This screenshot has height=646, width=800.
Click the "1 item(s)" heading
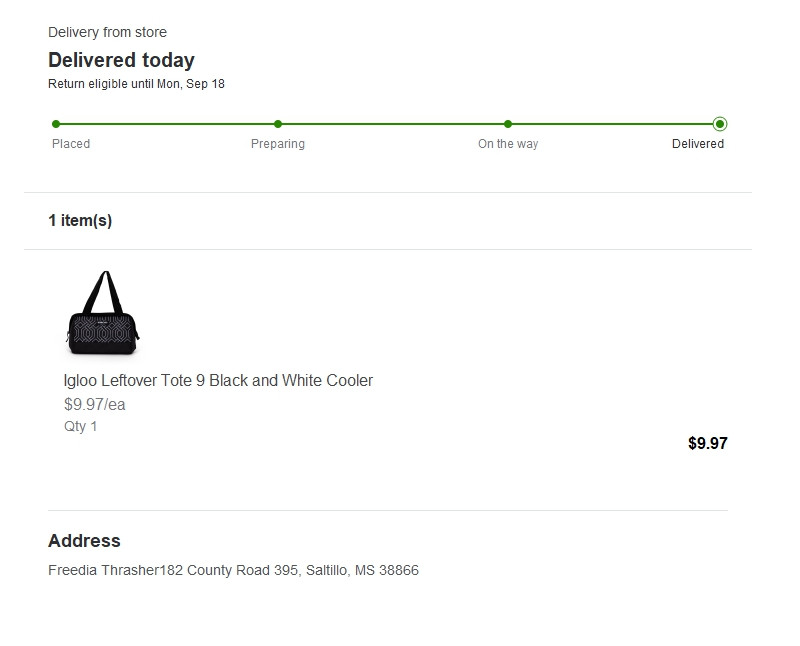click(80, 221)
